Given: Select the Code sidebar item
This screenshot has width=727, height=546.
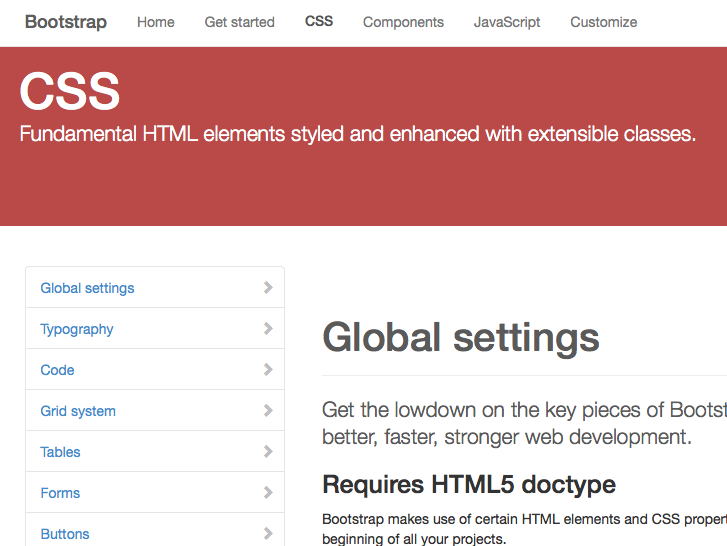Looking at the screenshot, I should point(57,370).
